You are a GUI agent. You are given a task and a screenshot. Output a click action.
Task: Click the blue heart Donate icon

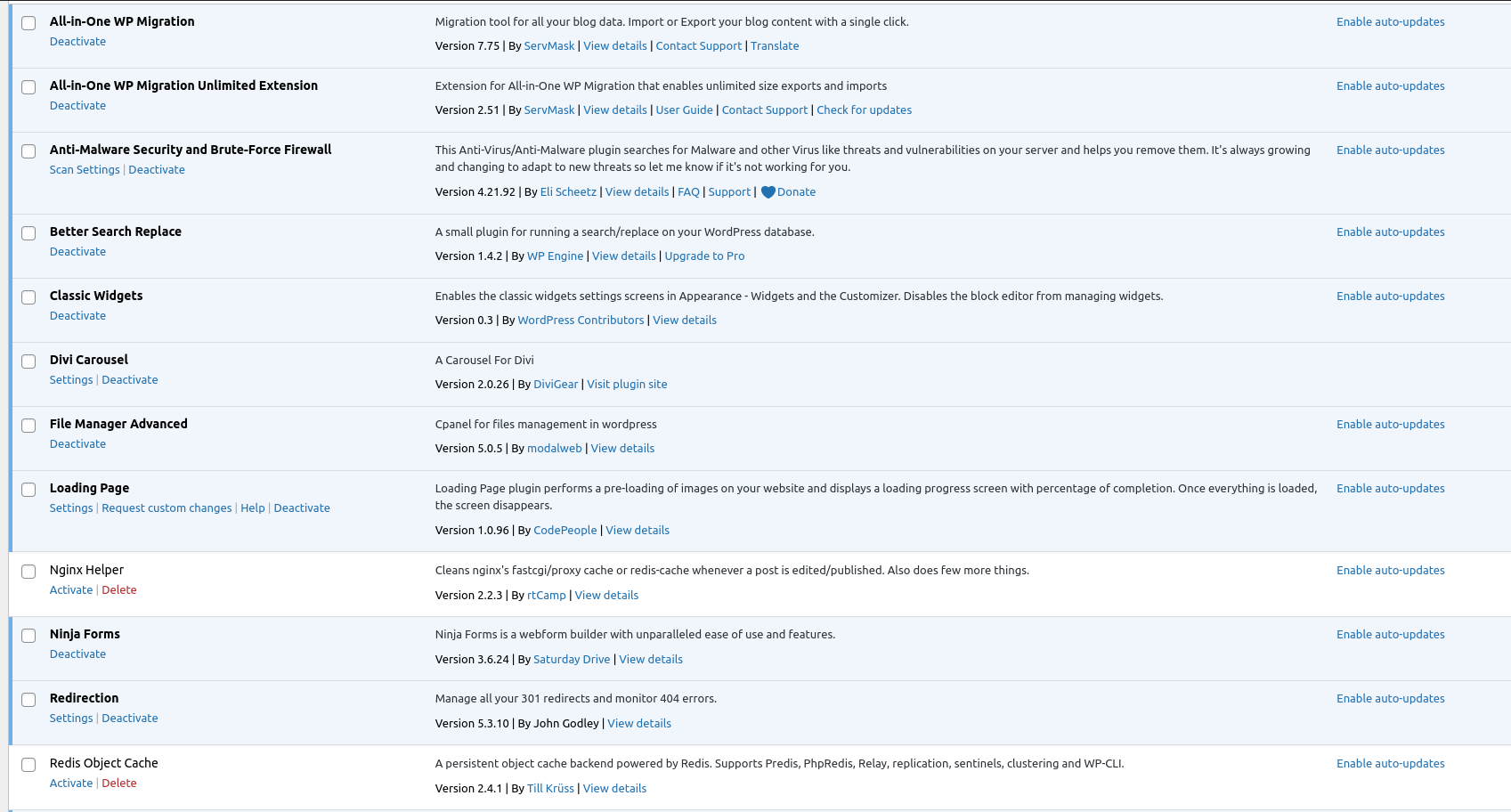point(768,192)
